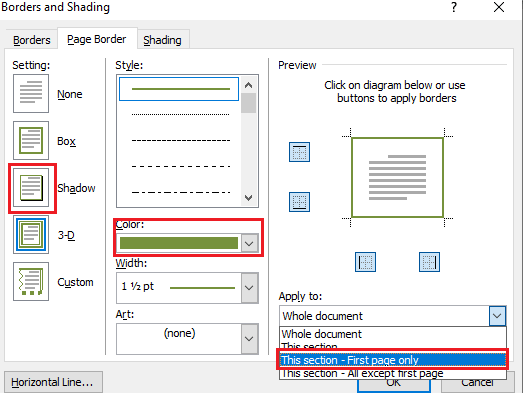Choose the Box border setting icon
Screen dimensions: 526x393
point(31,141)
